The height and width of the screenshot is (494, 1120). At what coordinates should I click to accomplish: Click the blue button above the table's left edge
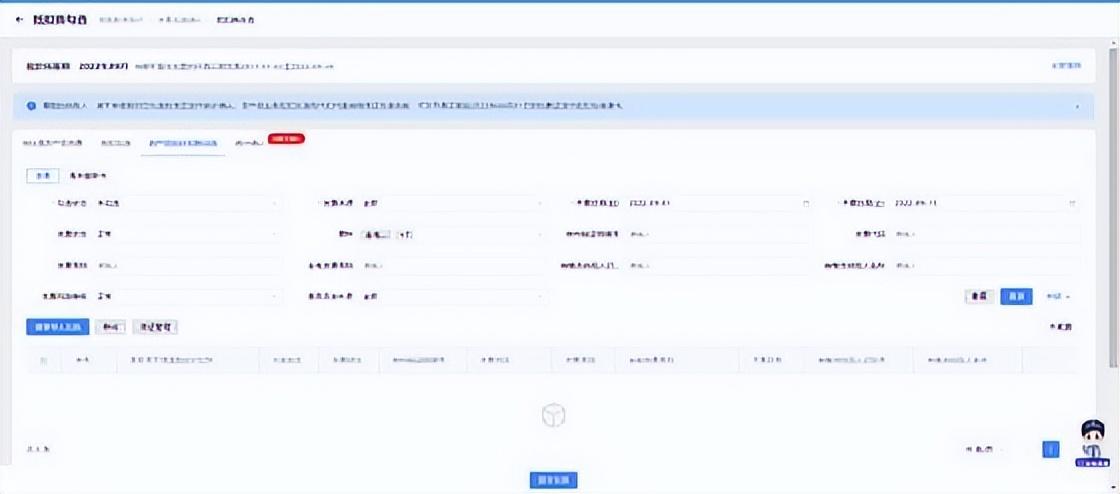pyautogui.click(x=58, y=327)
